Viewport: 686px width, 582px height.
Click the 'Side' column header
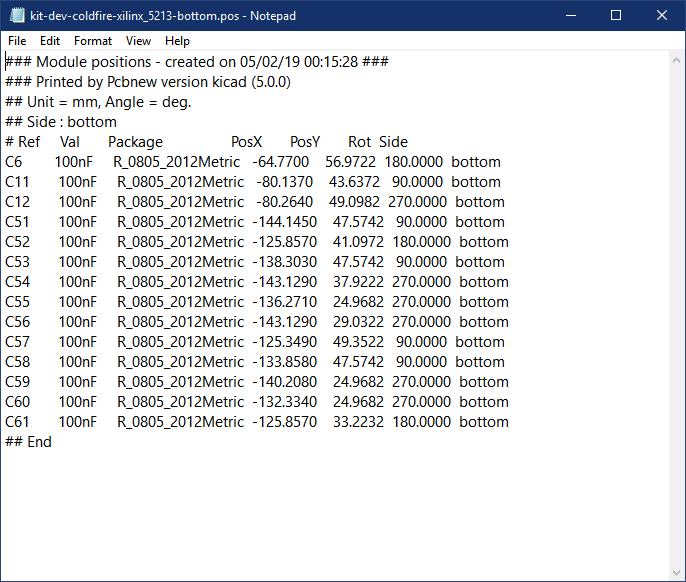click(x=393, y=142)
